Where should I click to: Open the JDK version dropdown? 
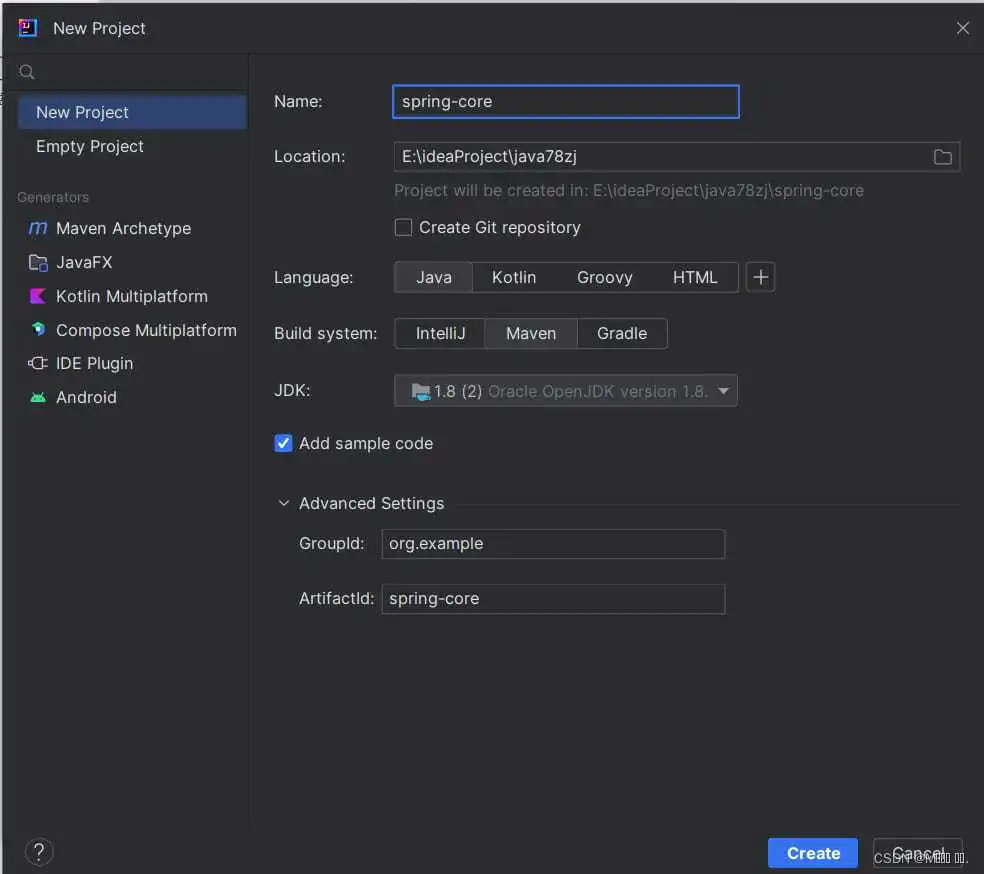[566, 391]
